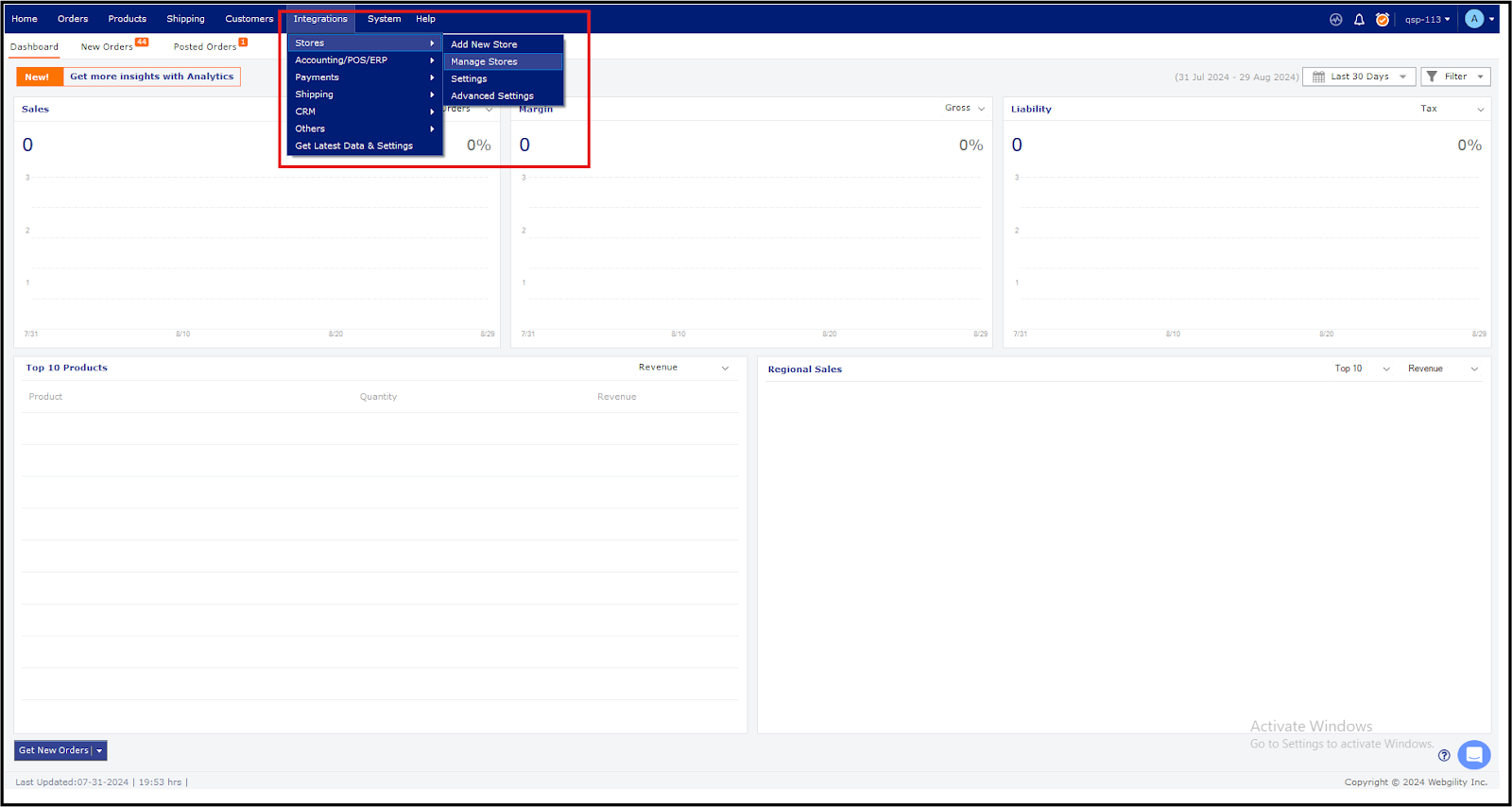Open the Orders menu

point(73,19)
